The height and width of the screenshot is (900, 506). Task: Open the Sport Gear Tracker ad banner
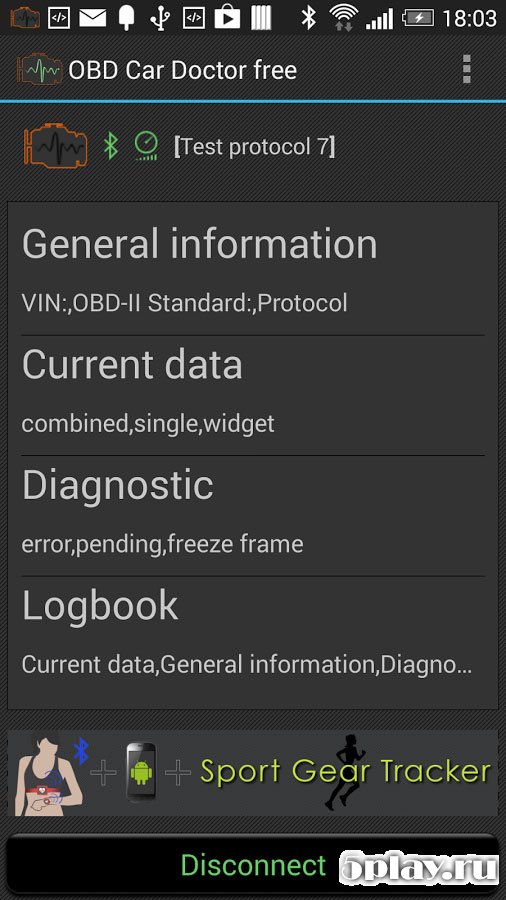pyautogui.click(x=253, y=773)
